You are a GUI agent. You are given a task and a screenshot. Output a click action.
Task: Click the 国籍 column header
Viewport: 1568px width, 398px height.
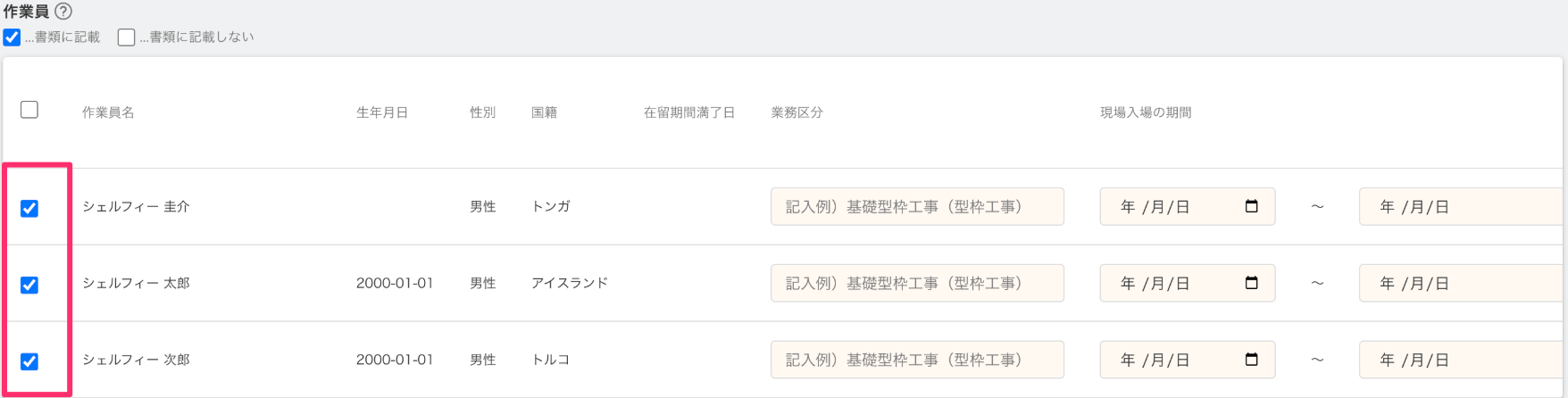pos(544,112)
